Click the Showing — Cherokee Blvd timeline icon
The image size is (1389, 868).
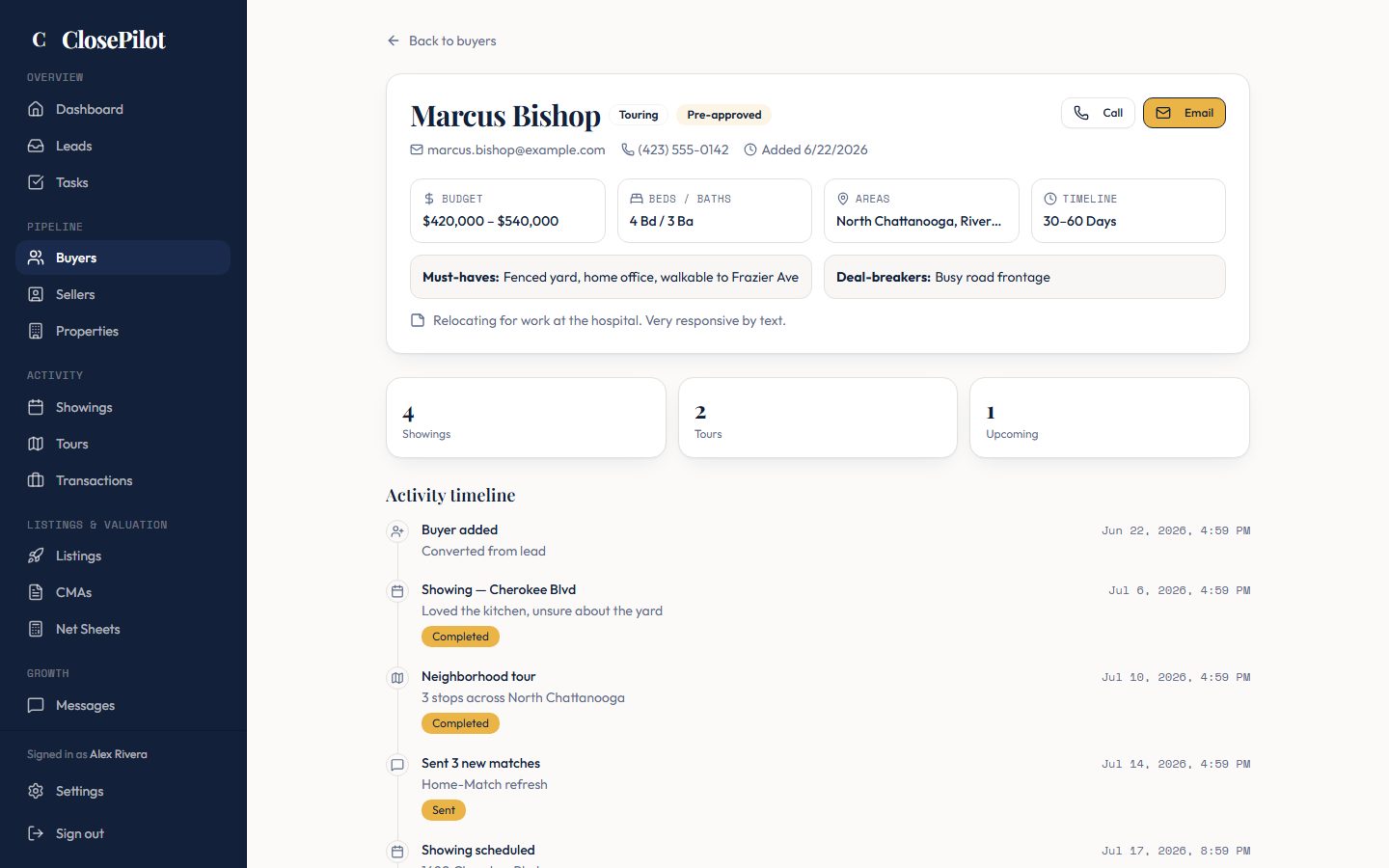[397, 591]
